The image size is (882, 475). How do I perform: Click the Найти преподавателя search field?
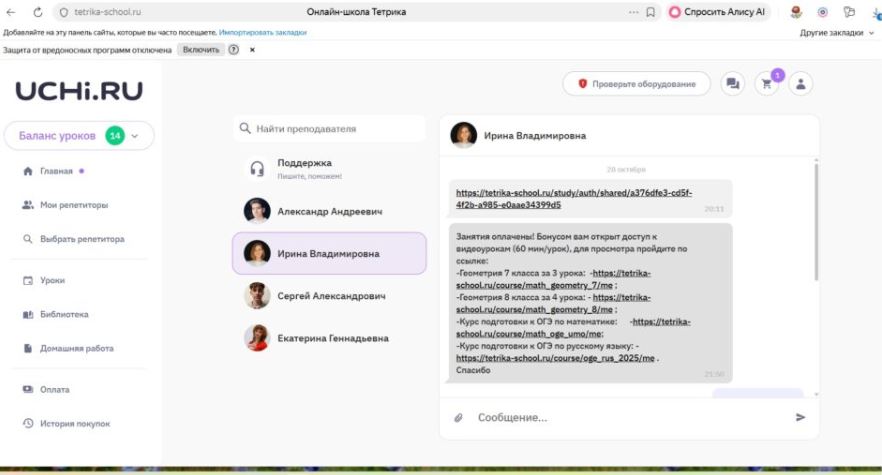point(330,129)
